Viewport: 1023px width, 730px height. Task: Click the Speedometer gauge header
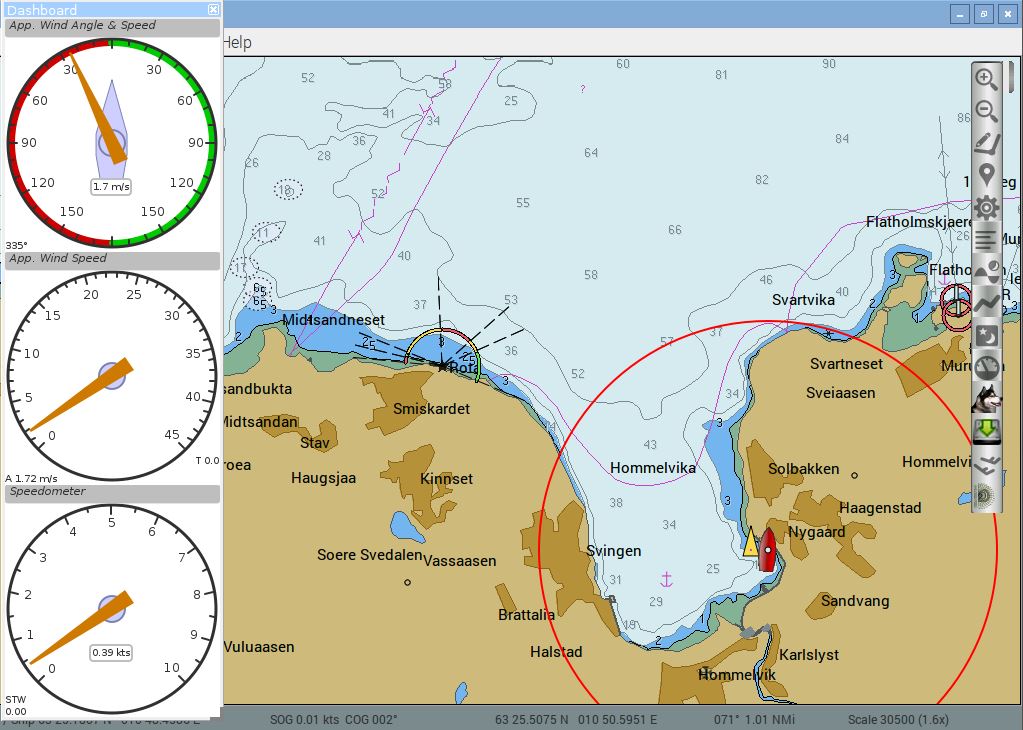coord(112,493)
